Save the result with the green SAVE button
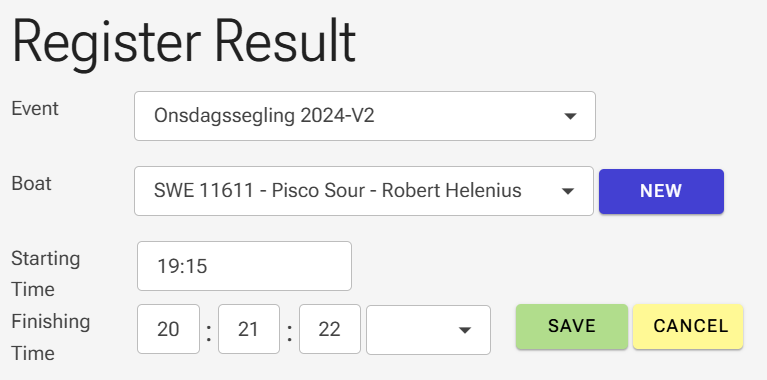 (572, 326)
